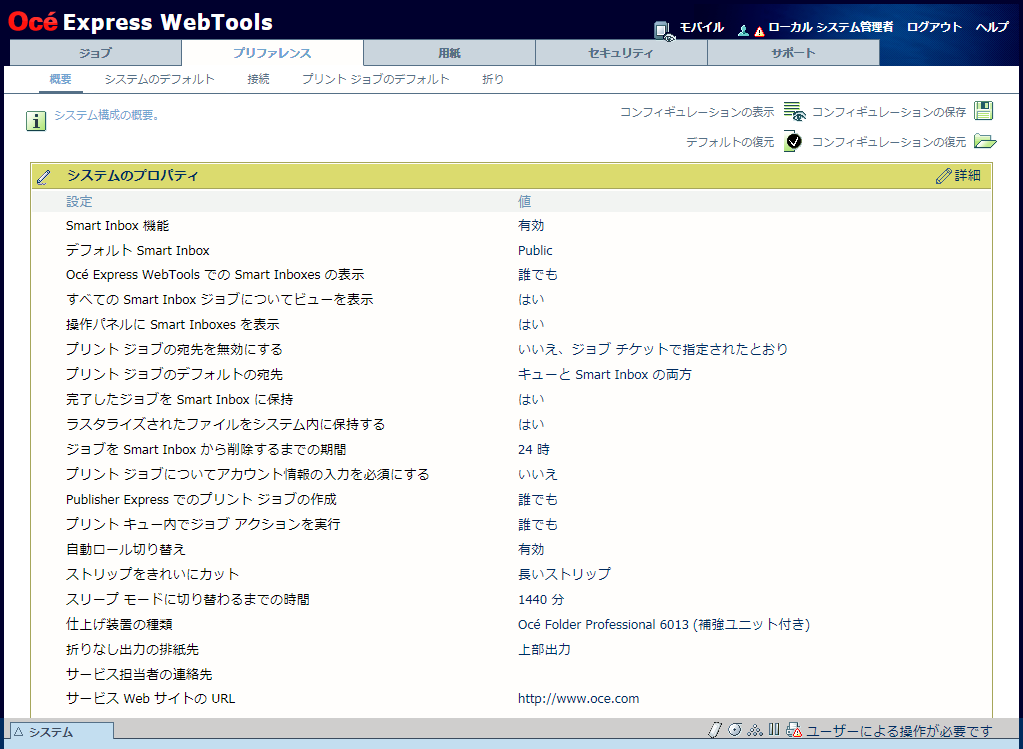This screenshot has width=1023, height=749.
Task: Open 詳細 for システムのプロパティ
Action: (x=968, y=176)
